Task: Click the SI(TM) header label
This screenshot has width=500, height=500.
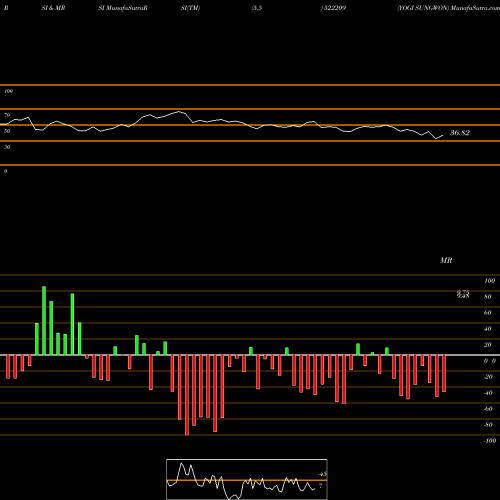Action: 190,8
